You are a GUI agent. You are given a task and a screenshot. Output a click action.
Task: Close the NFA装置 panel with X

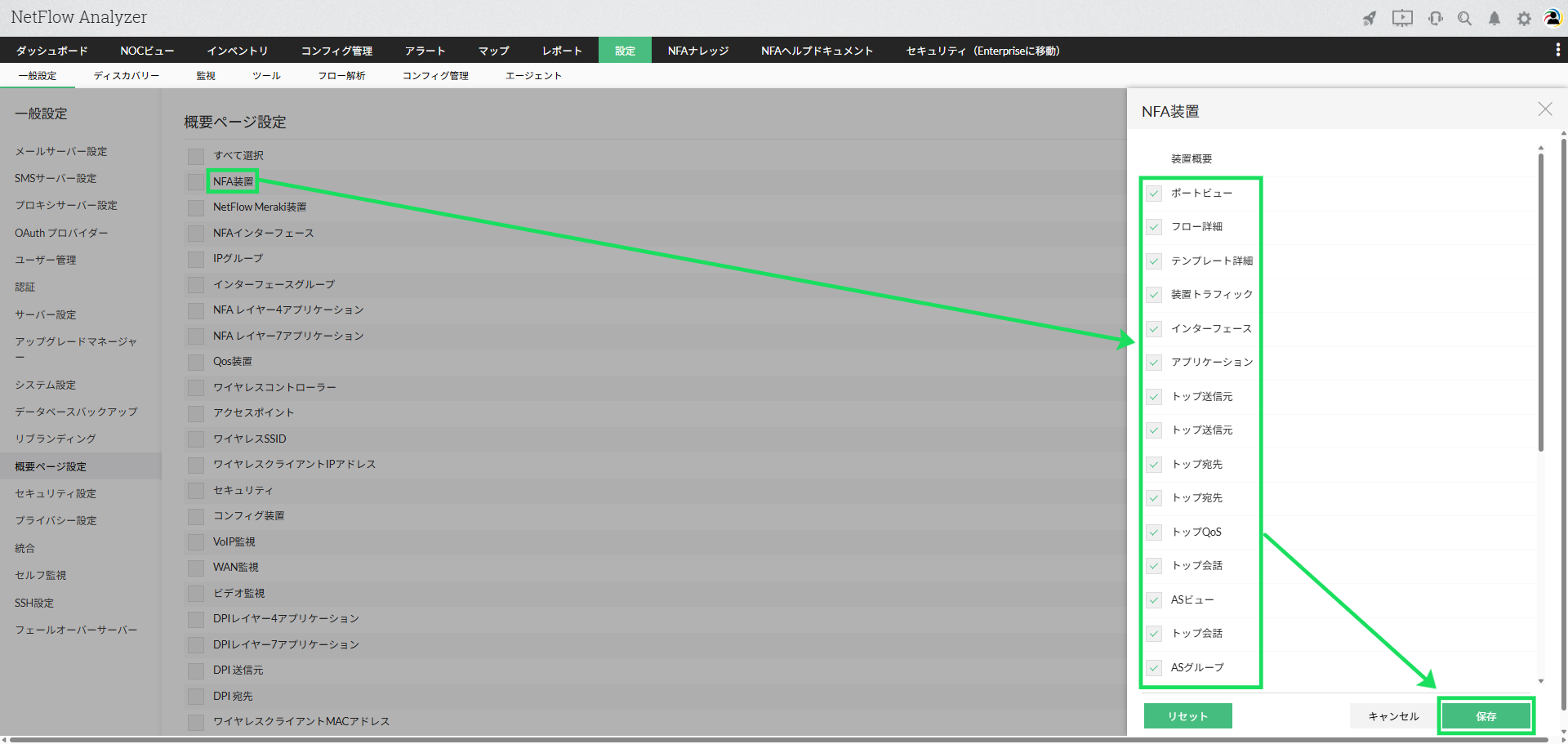click(1545, 109)
